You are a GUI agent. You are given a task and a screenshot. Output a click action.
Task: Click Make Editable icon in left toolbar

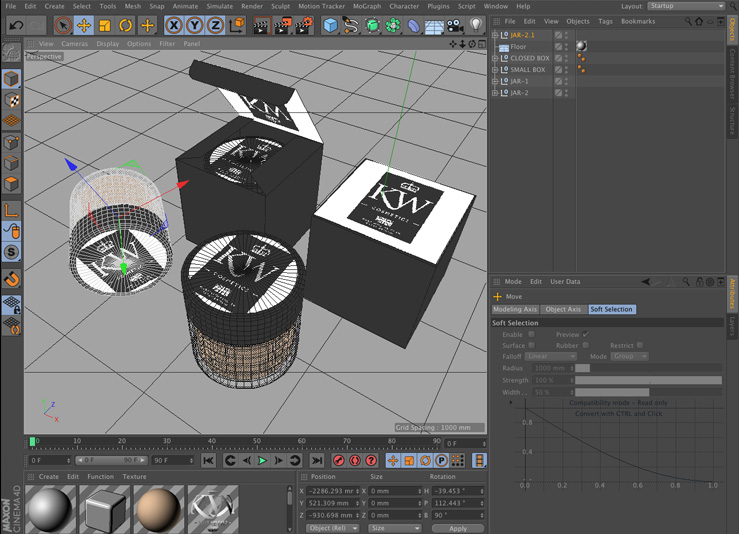pos(11,53)
